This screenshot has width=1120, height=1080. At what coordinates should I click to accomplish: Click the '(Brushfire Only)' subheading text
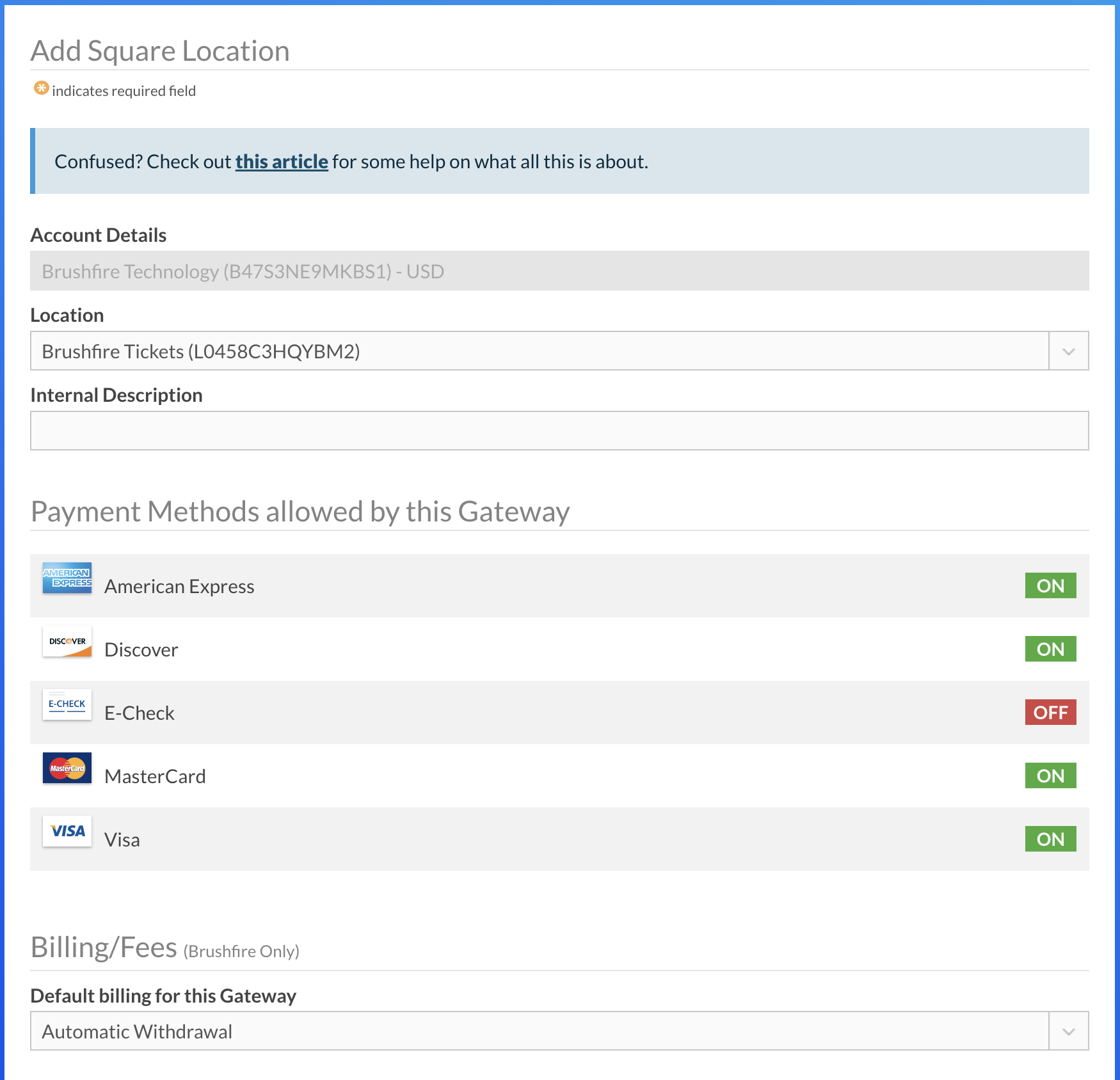(241, 951)
